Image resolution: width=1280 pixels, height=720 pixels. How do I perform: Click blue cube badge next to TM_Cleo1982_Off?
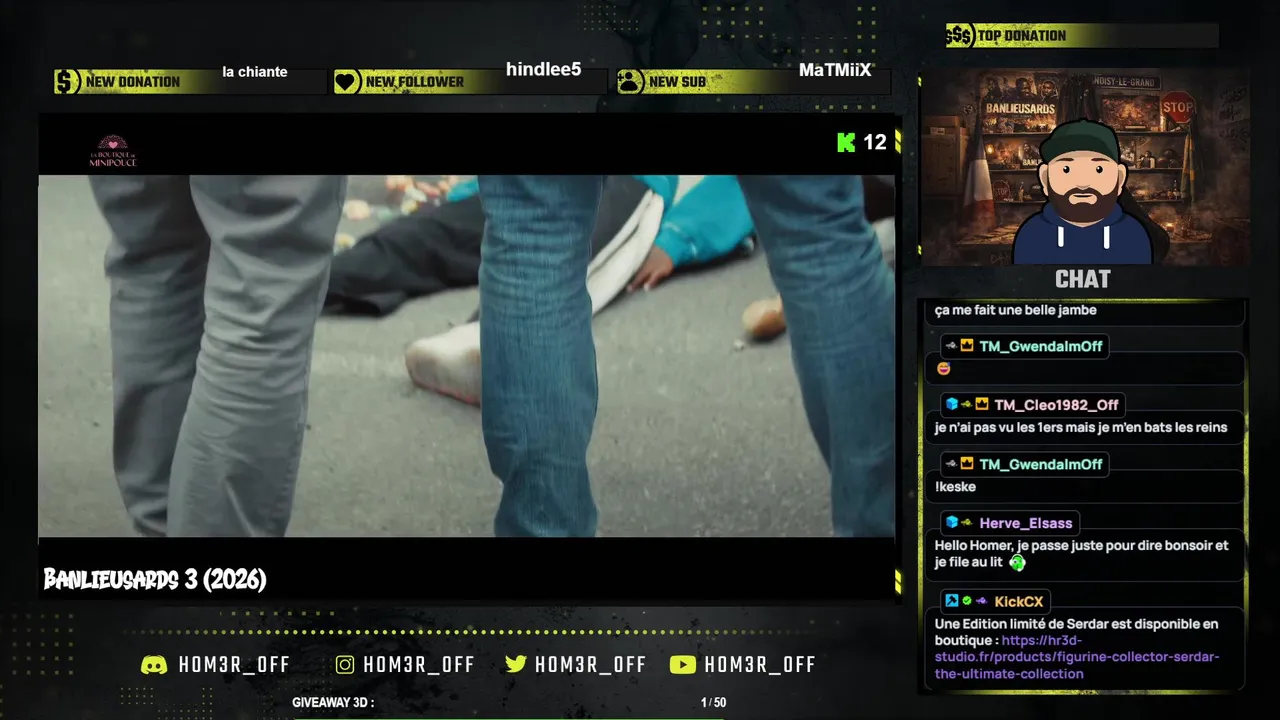[x=952, y=405]
